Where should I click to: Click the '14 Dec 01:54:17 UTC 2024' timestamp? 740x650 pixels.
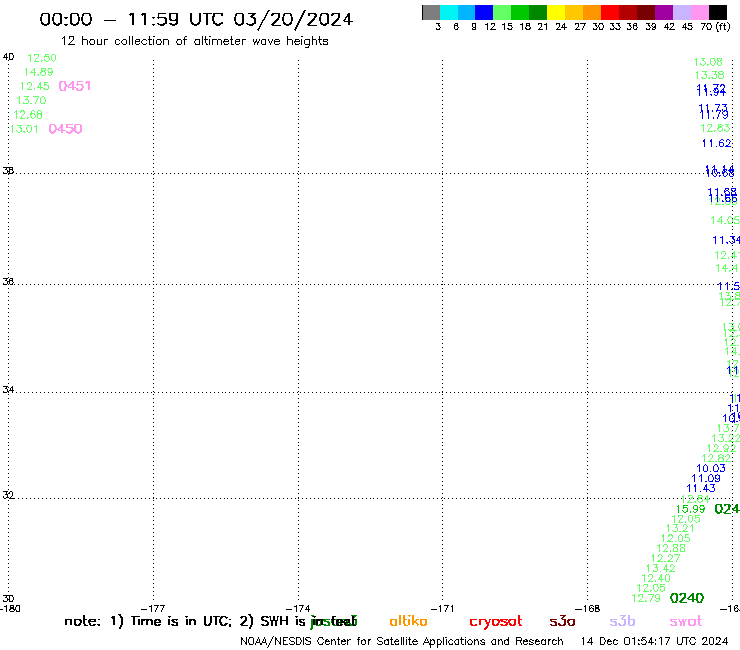click(654, 642)
